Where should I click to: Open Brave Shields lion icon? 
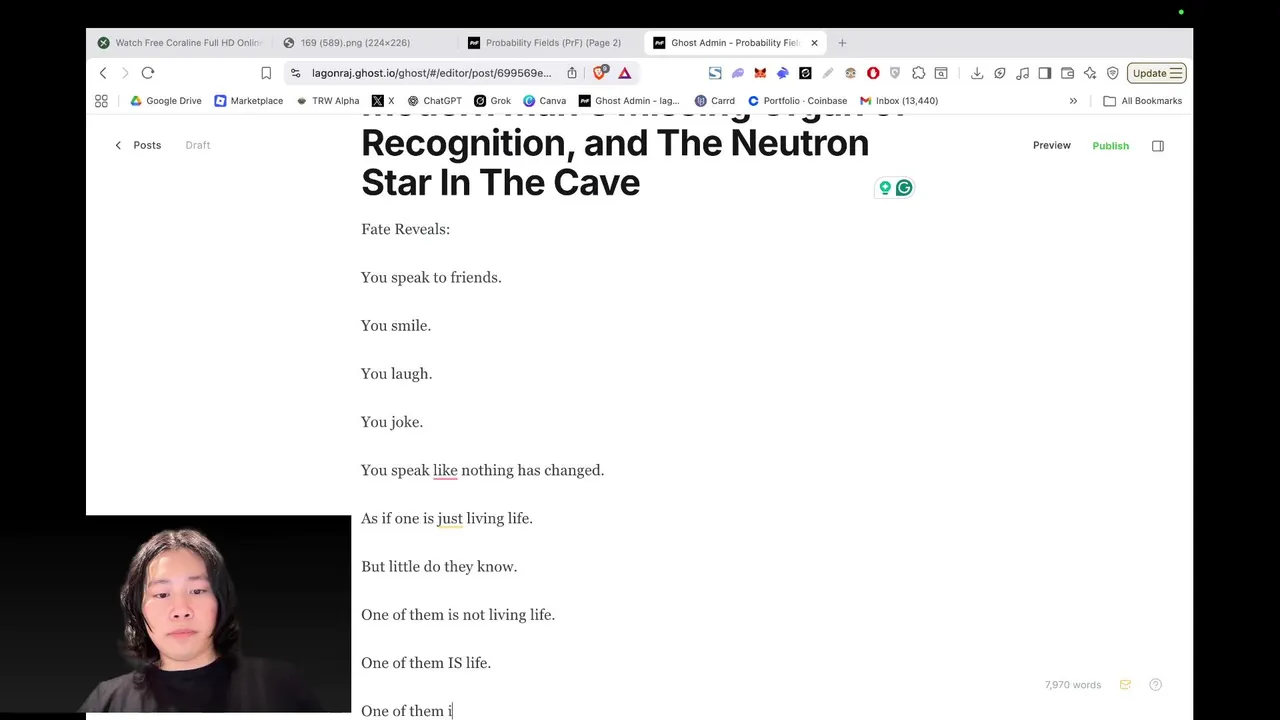(600, 72)
